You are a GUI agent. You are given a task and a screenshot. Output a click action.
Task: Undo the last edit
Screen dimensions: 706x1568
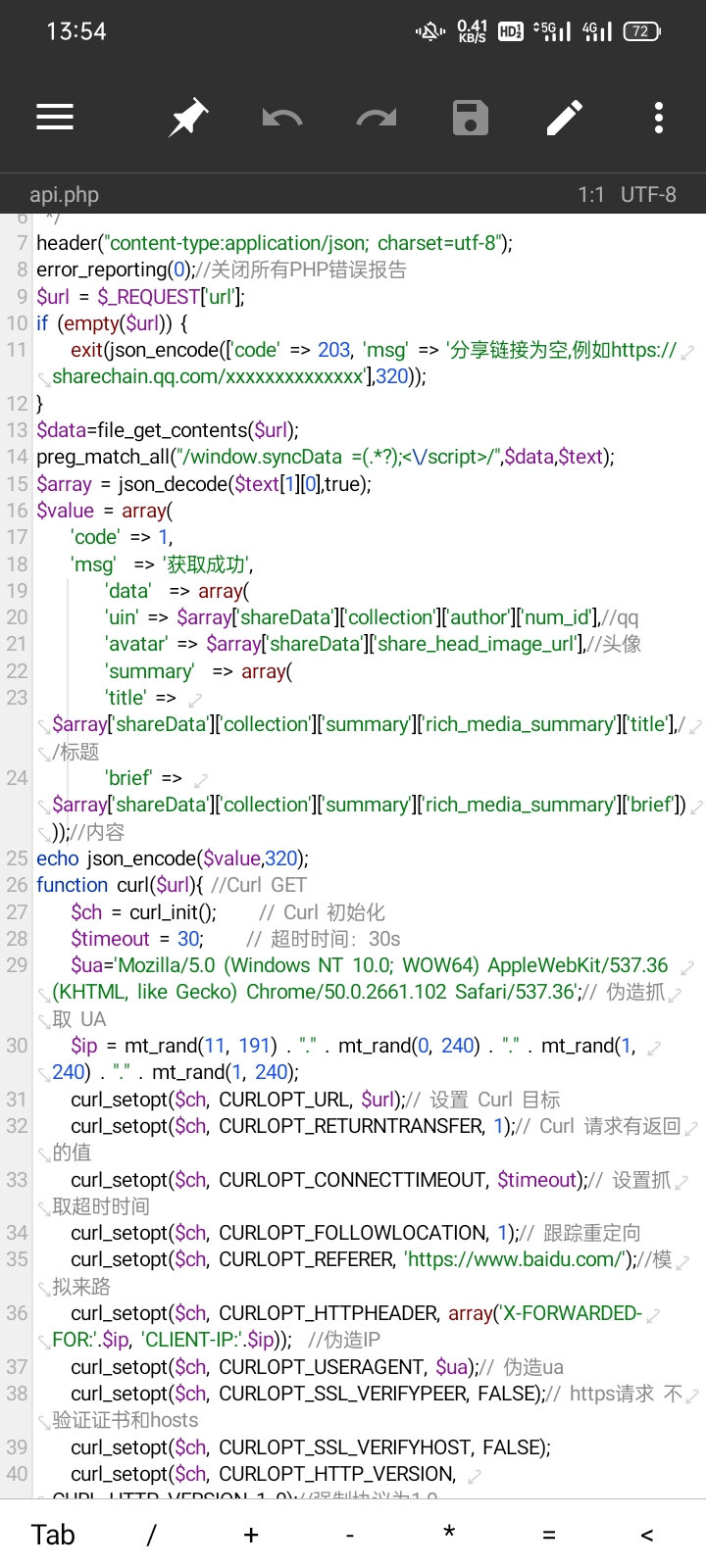(x=282, y=119)
